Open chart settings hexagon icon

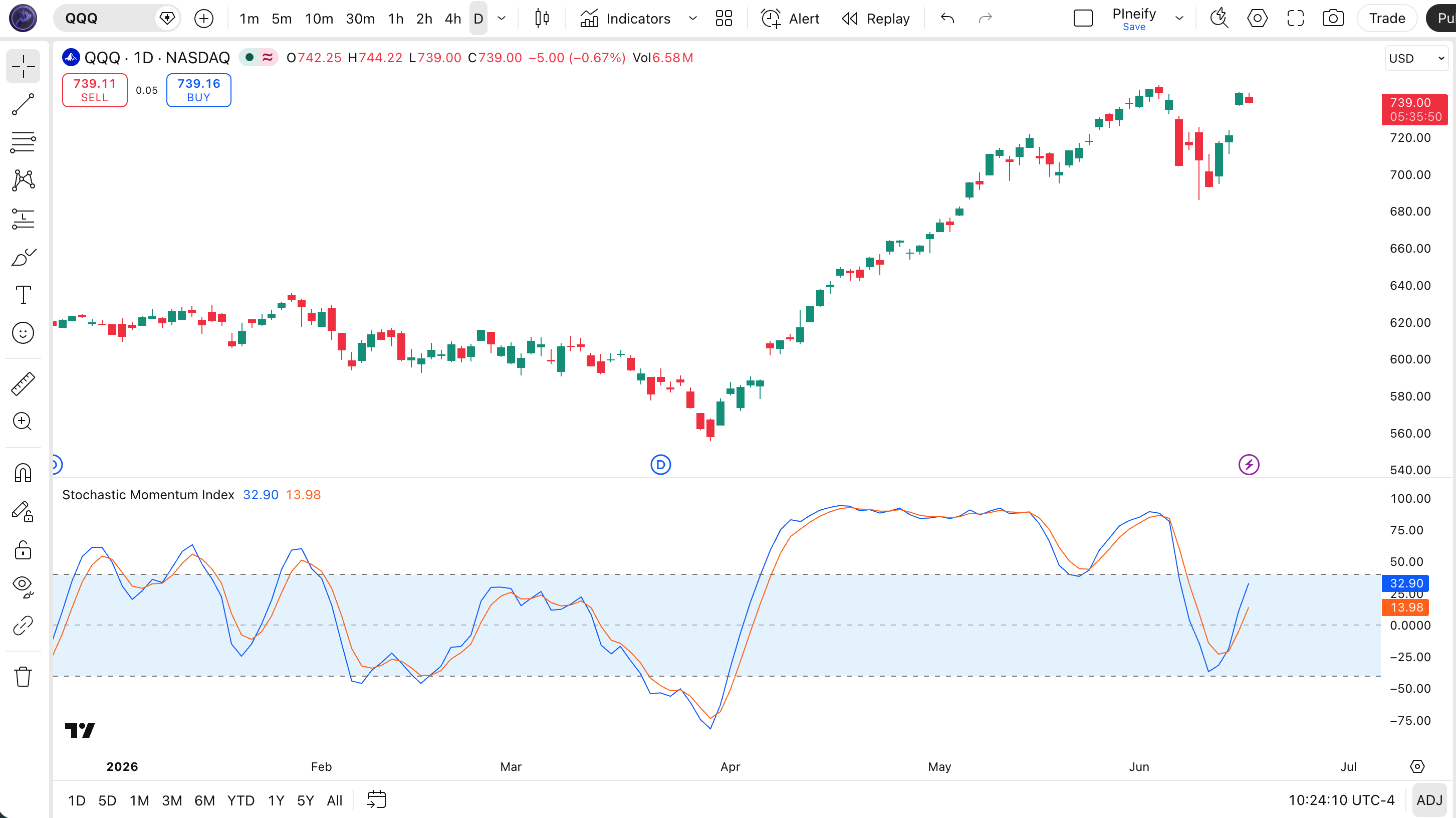(1257, 19)
